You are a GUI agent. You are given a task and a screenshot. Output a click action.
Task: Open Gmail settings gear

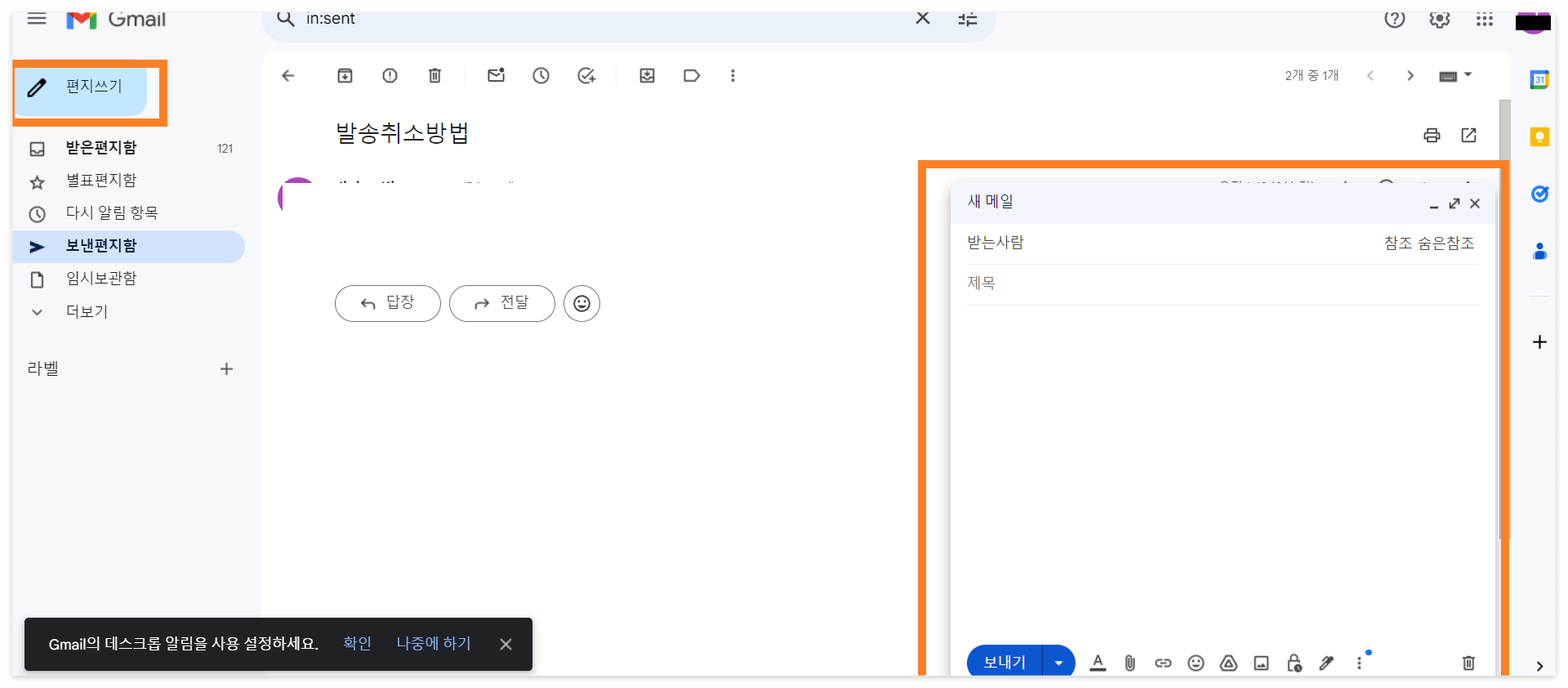coord(1440,19)
